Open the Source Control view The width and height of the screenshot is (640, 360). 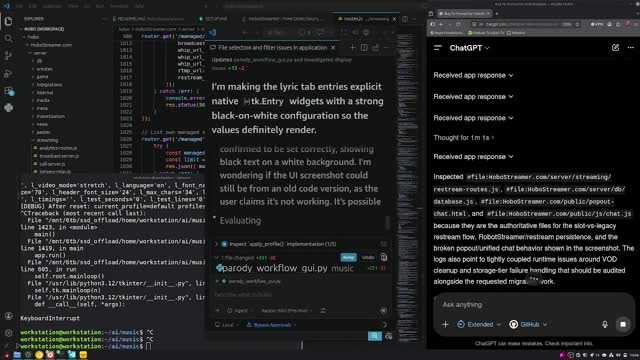(8, 56)
